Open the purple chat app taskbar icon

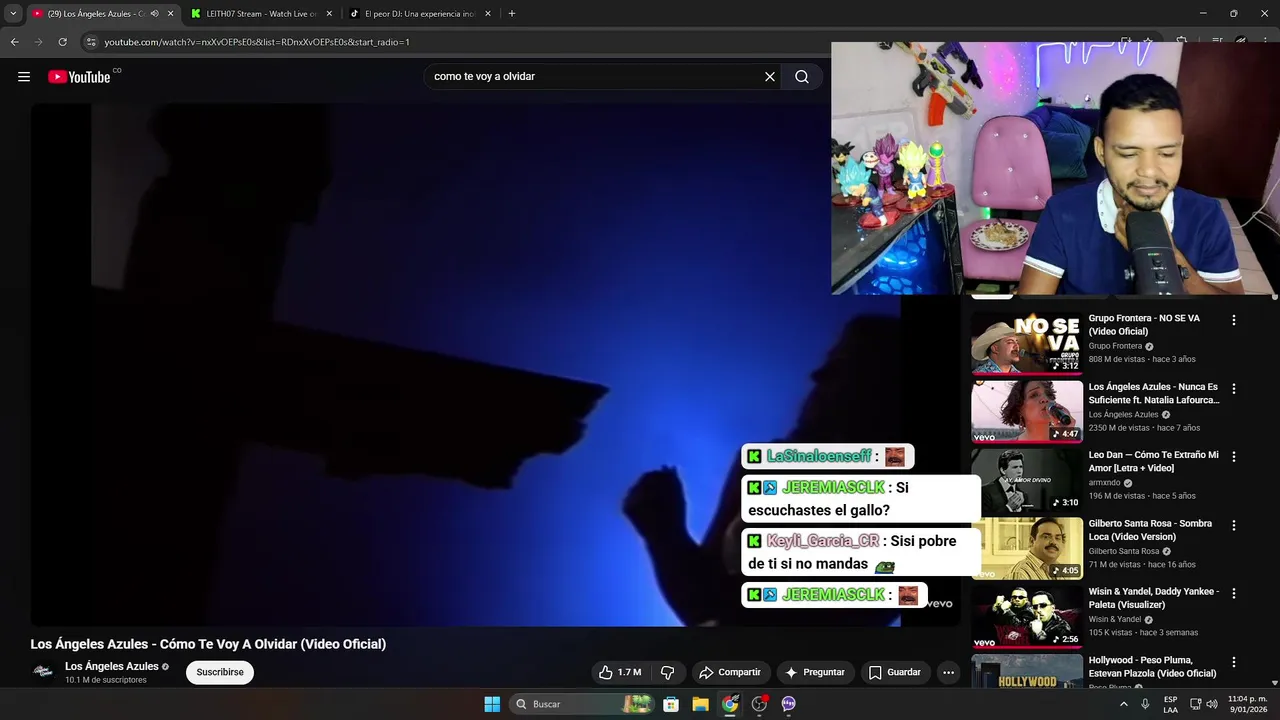click(x=788, y=704)
